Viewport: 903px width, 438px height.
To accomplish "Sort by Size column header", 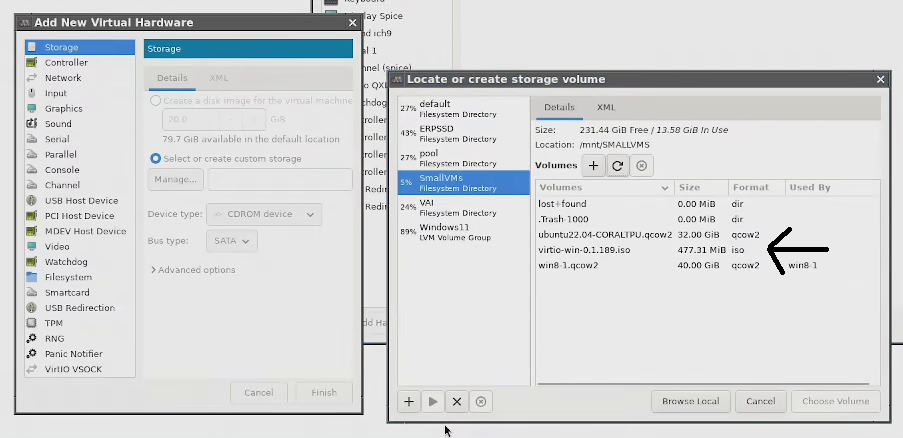I will point(701,188).
